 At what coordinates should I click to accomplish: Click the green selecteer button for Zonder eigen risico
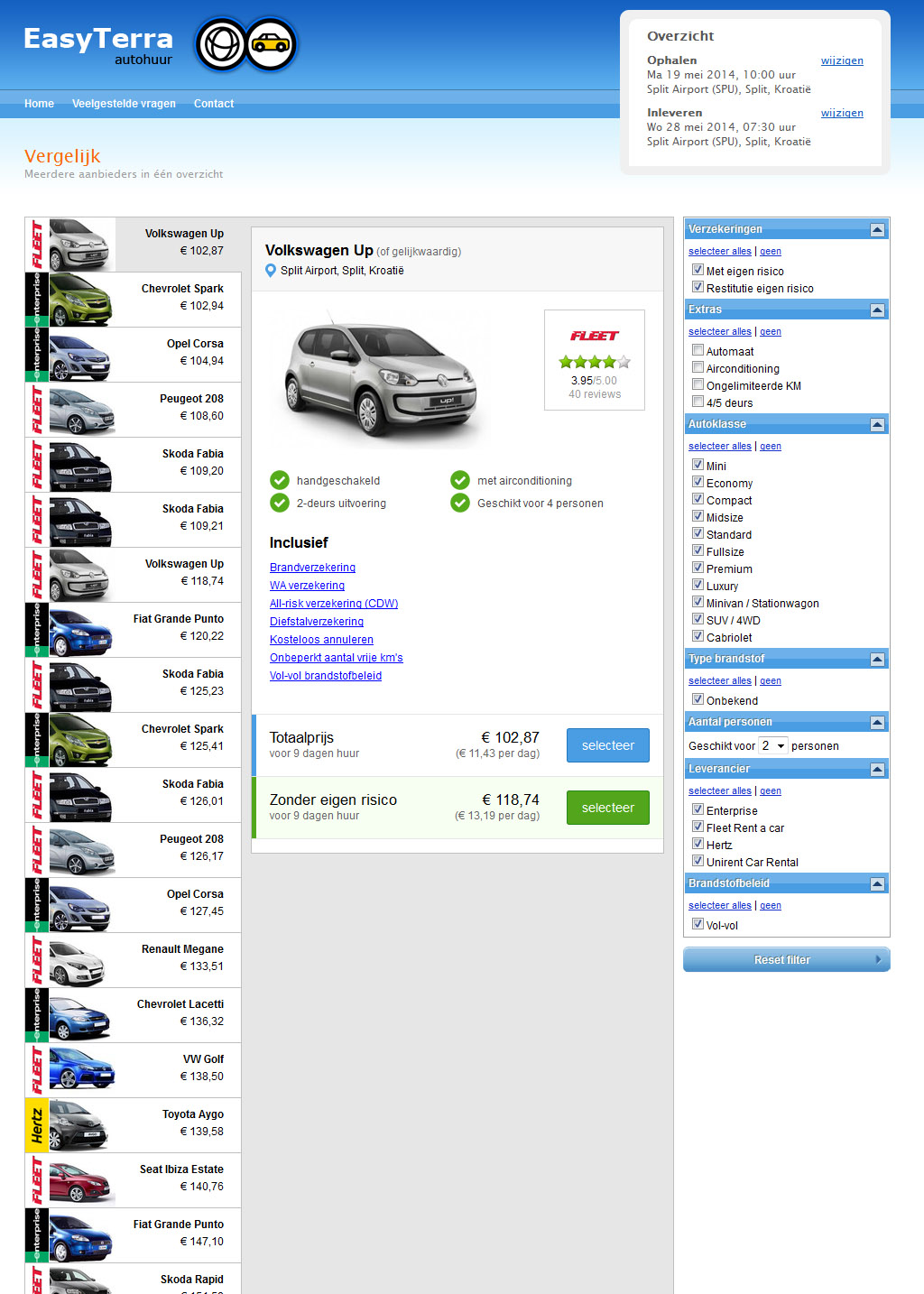click(x=607, y=808)
